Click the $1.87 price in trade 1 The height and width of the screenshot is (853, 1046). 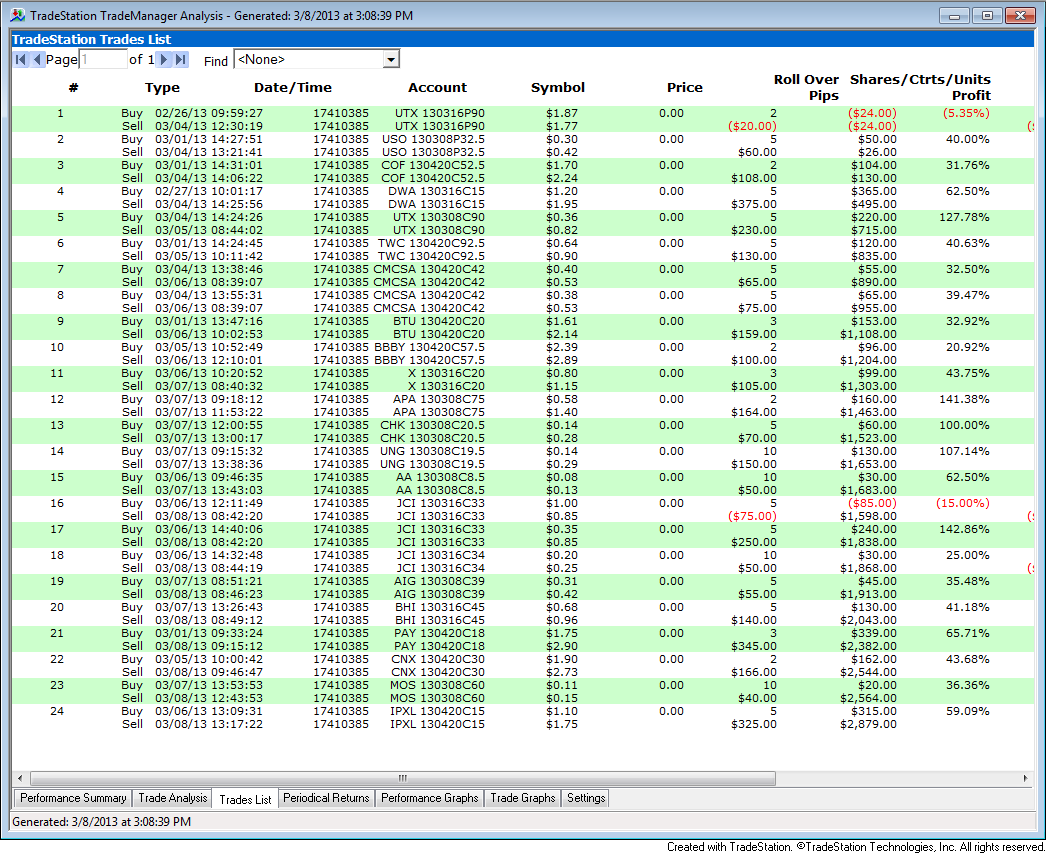click(562, 113)
